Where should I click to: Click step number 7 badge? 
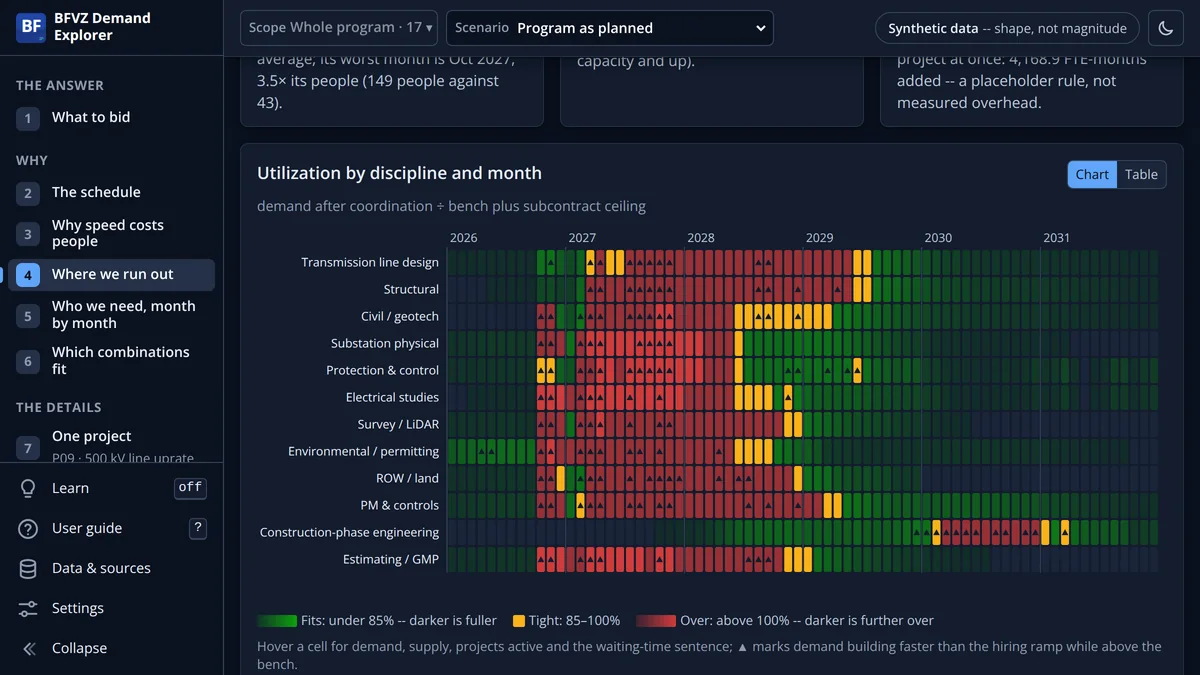28,448
